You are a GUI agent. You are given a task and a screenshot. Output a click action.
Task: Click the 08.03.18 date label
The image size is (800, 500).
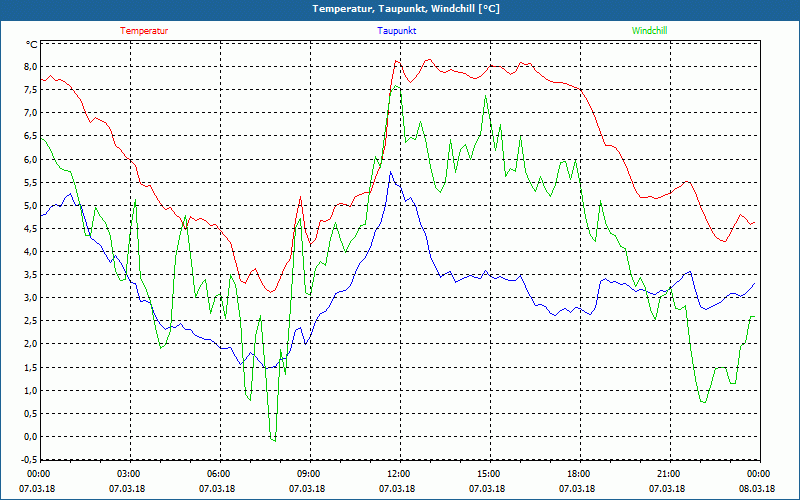point(757,489)
